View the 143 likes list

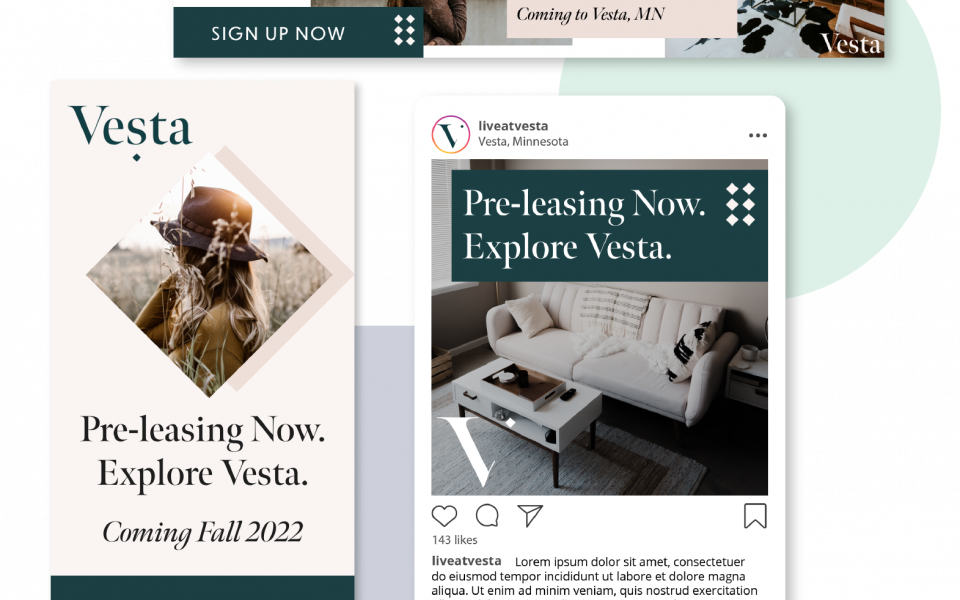[454, 540]
